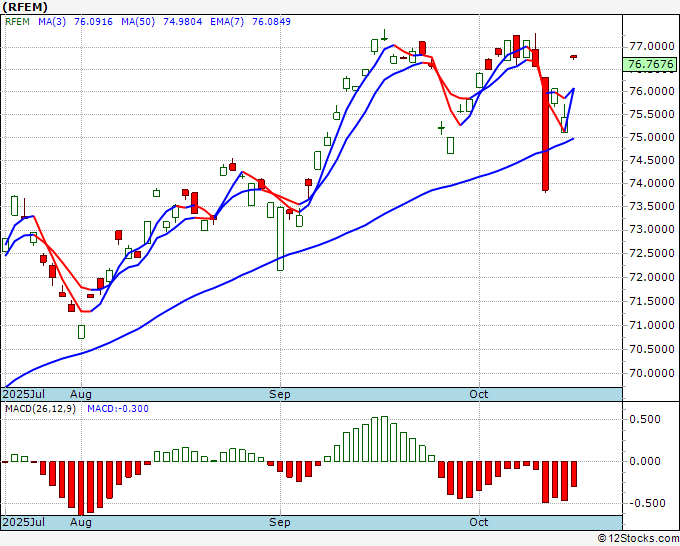680x546 pixels.
Task: Click the 77.0000 price axis label
Action: click(652, 46)
